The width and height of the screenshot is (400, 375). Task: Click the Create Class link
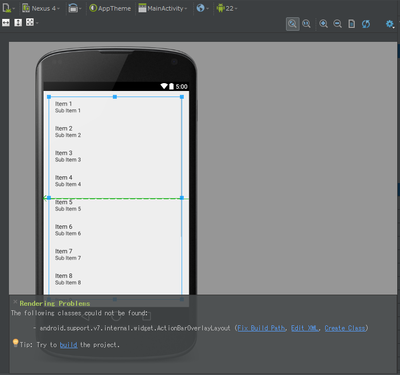(x=345, y=328)
